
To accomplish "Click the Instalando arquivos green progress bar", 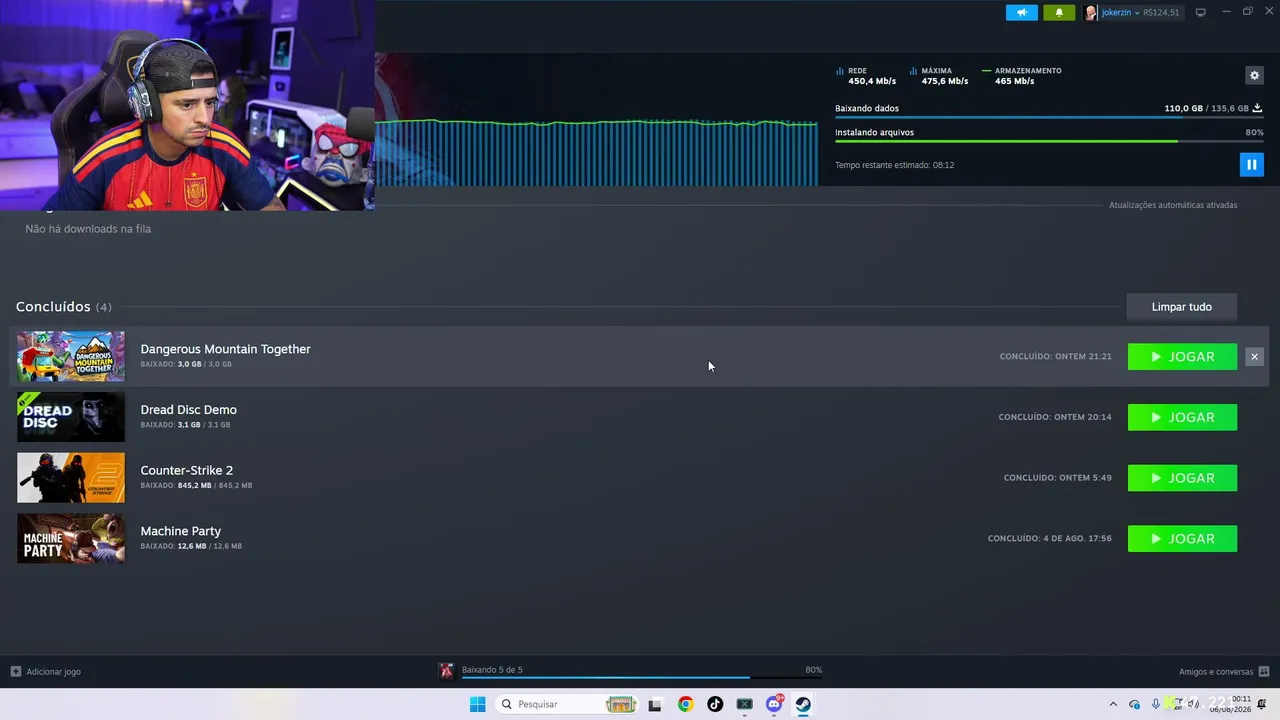I will tap(1049, 142).
